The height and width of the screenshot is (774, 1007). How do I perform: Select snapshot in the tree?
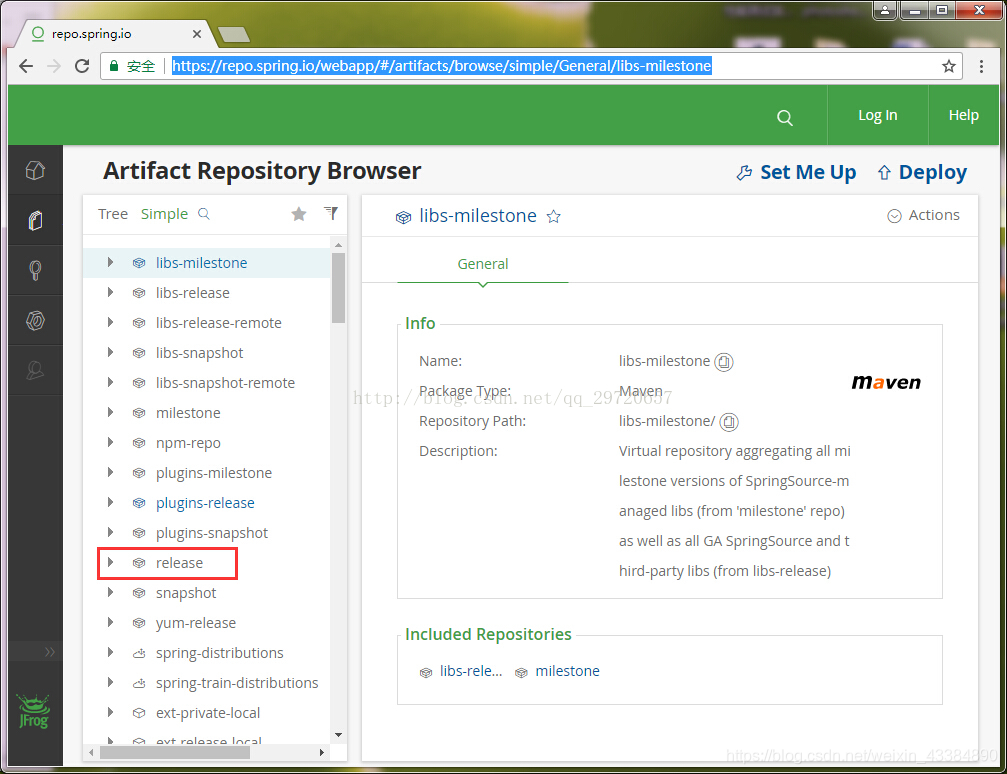(x=186, y=593)
